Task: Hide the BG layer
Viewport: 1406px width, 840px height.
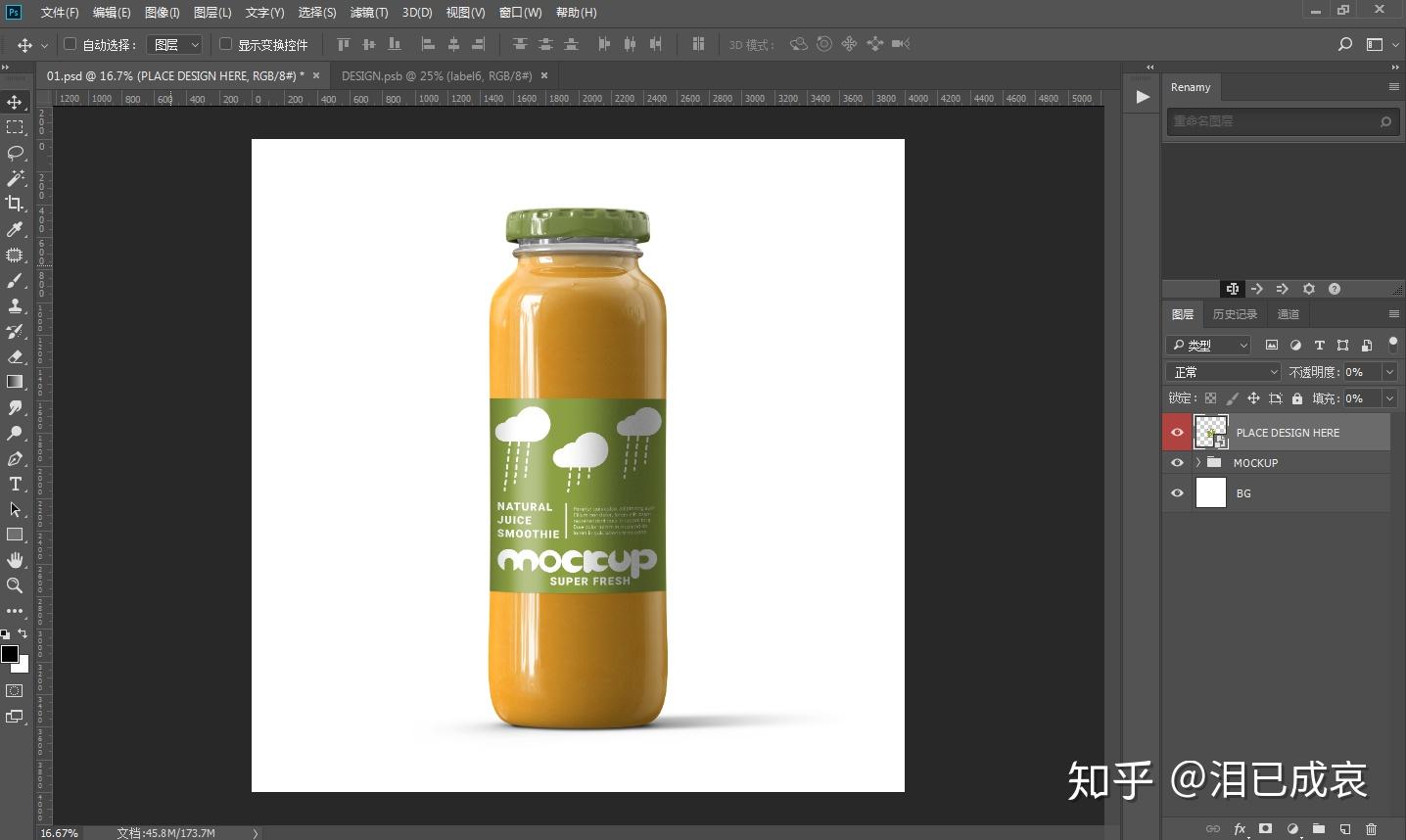Action: pyautogui.click(x=1177, y=493)
